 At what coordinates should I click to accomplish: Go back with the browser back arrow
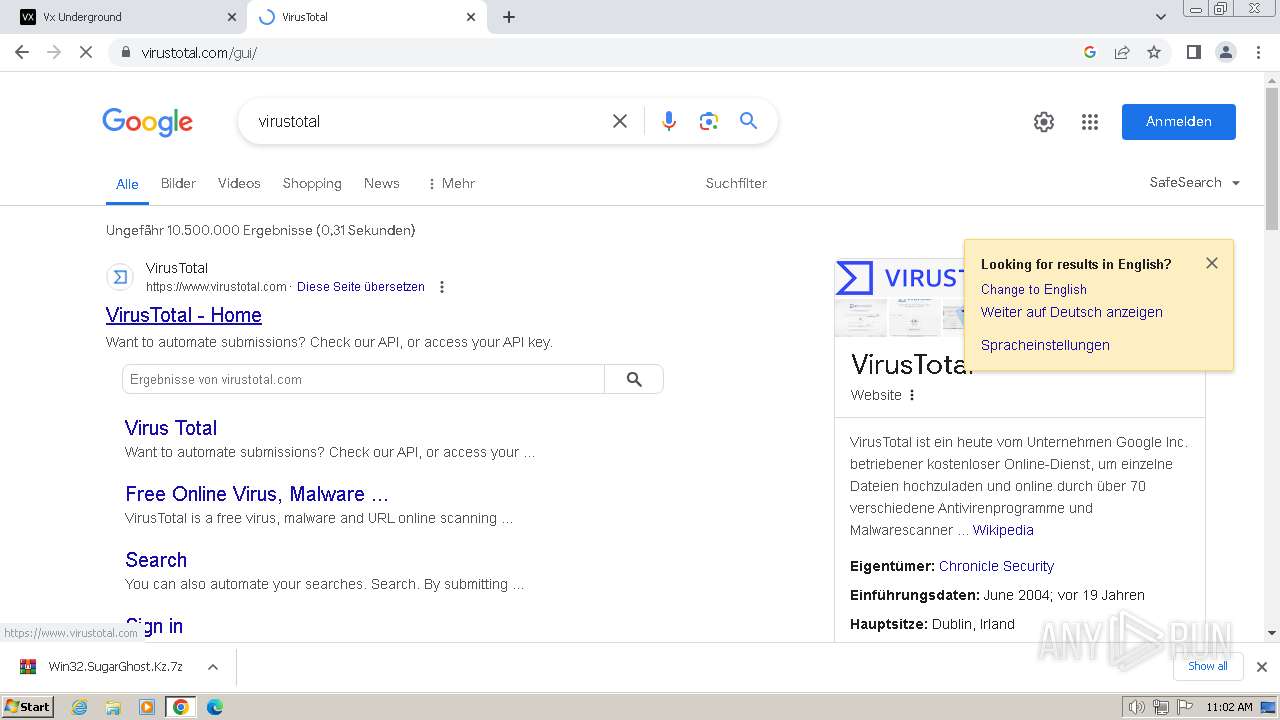click(22, 52)
